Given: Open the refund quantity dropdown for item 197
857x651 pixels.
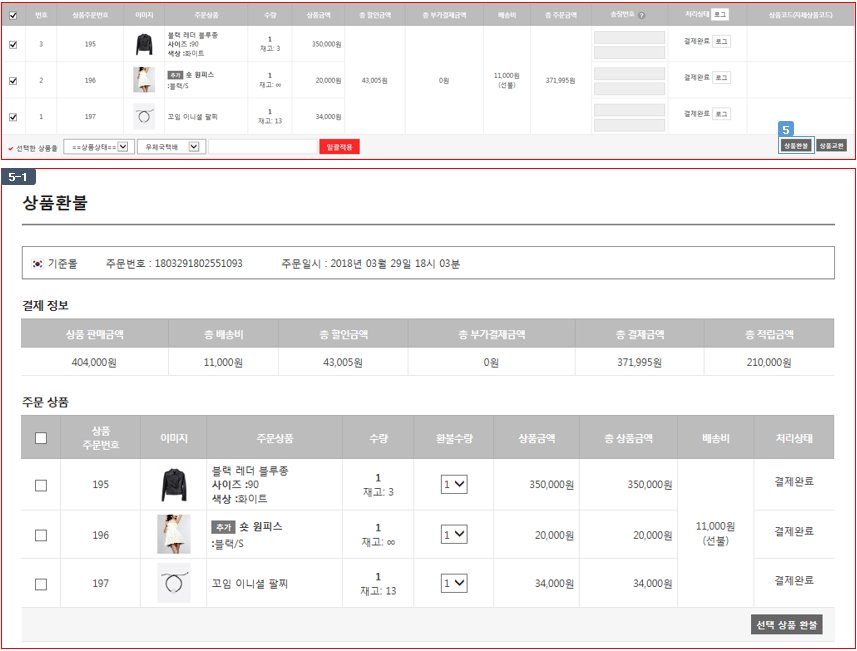Looking at the screenshot, I should click(454, 583).
